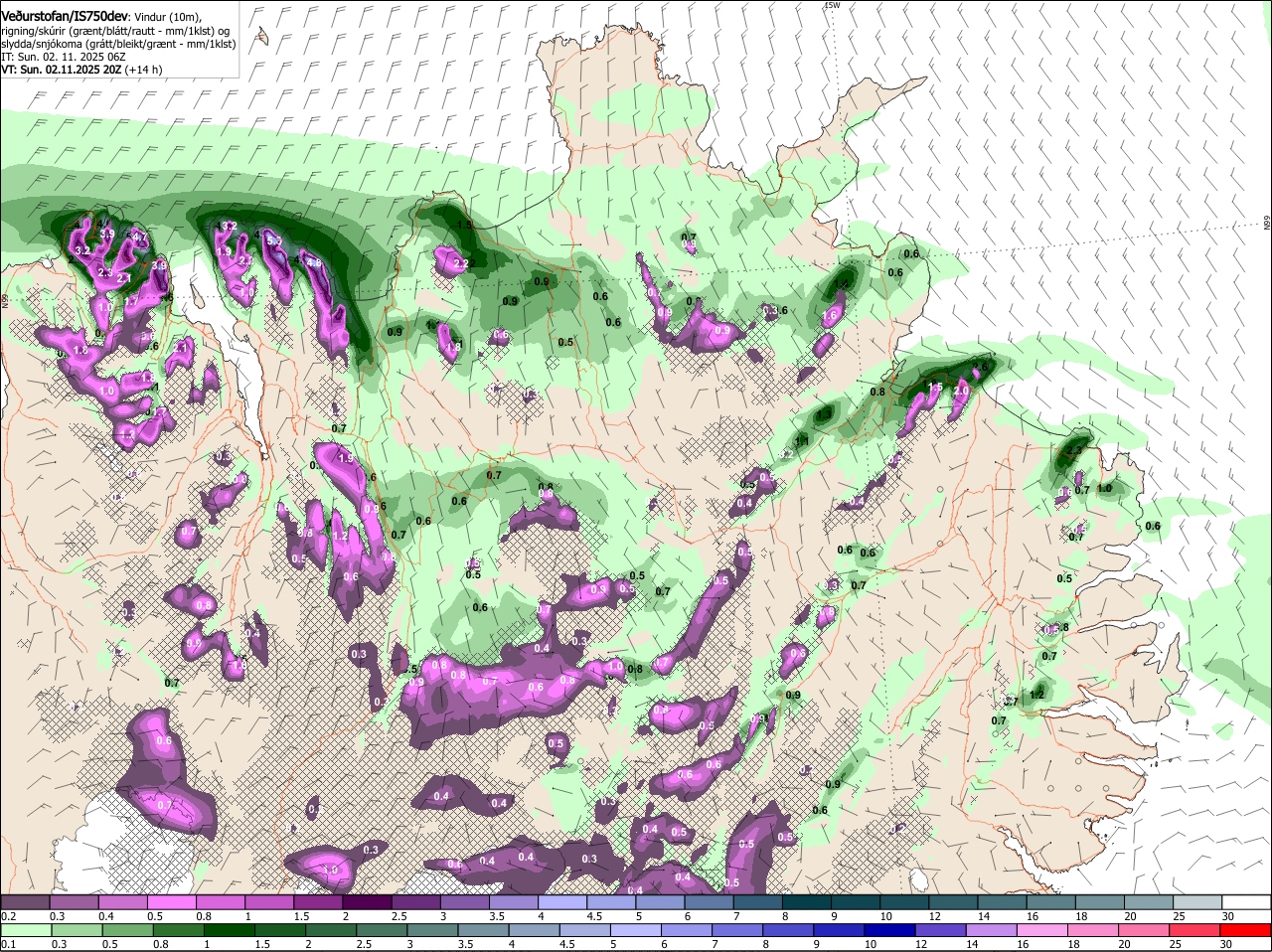Screen dimensions: 1272x952
Task: Click the 'rigning/skúrir' legend description line
Action: click(115, 31)
